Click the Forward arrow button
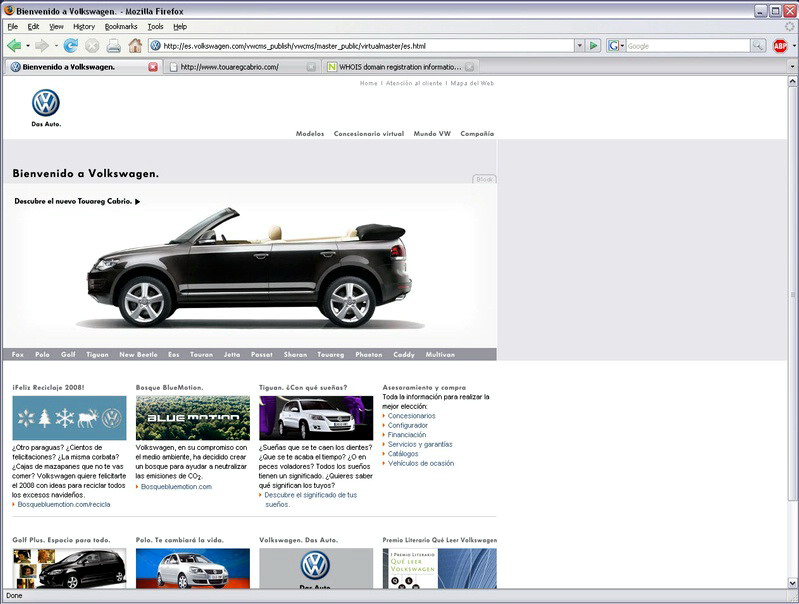Screen dimensions: 799x604 click(x=41, y=46)
